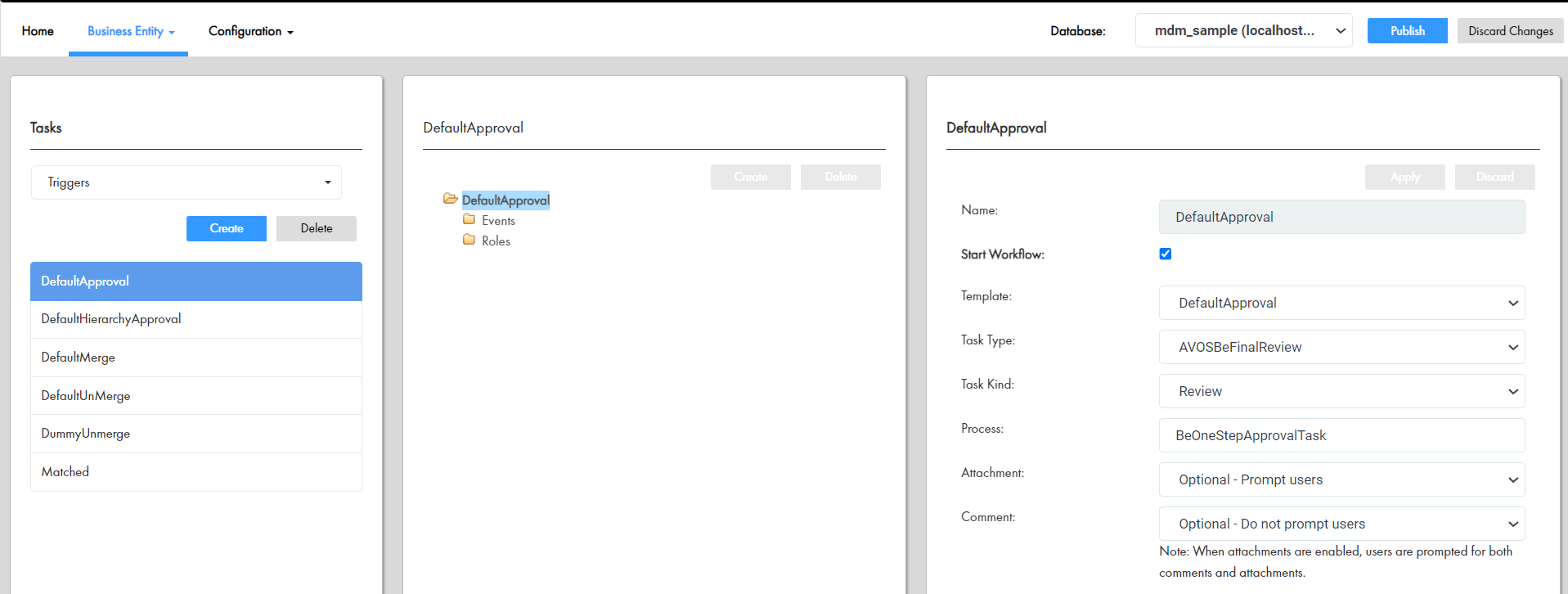Open the Business Entity menu
This screenshot has height=594, width=1568.
tap(131, 31)
